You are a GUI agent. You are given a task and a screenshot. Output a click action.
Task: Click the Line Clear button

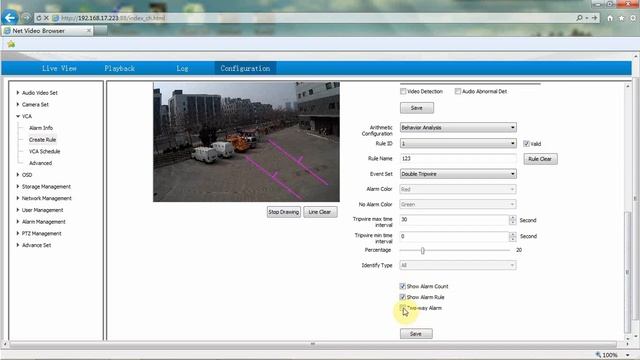pyautogui.click(x=320, y=212)
